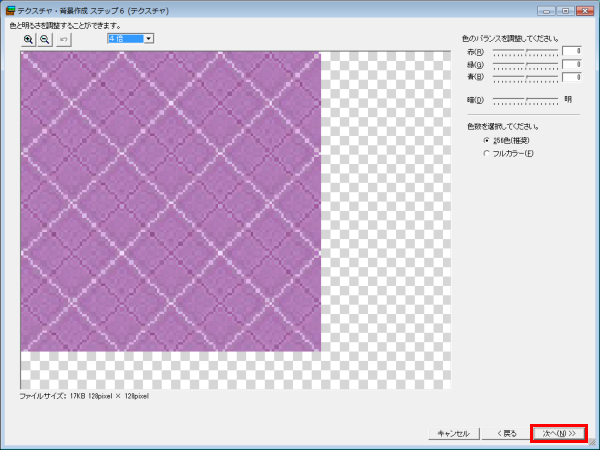Viewport: 600px width, 450px height.
Task: Click the undo arrow icon
Action: pos(64,39)
